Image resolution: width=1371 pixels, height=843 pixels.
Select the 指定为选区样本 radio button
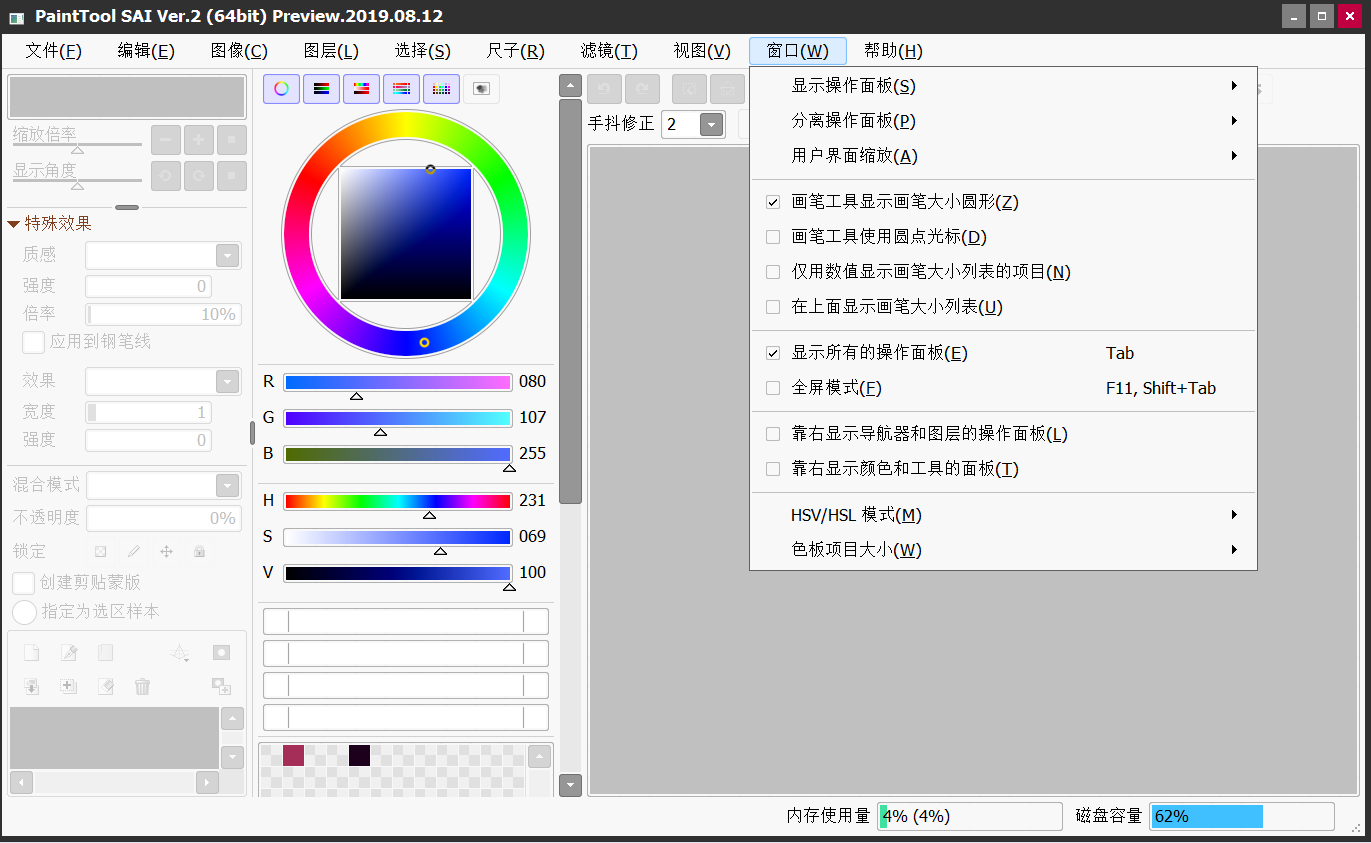(x=24, y=611)
